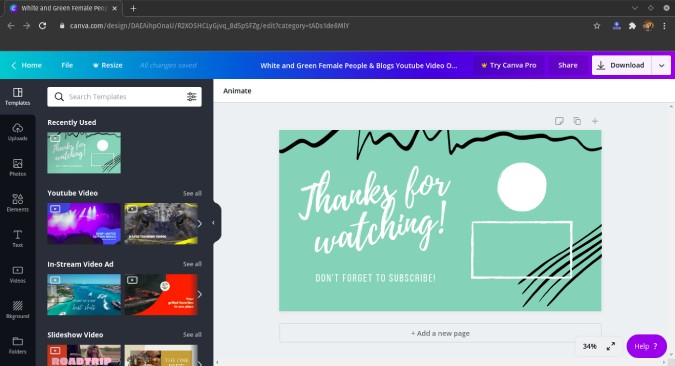Add notes to the page

click(559, 121)
